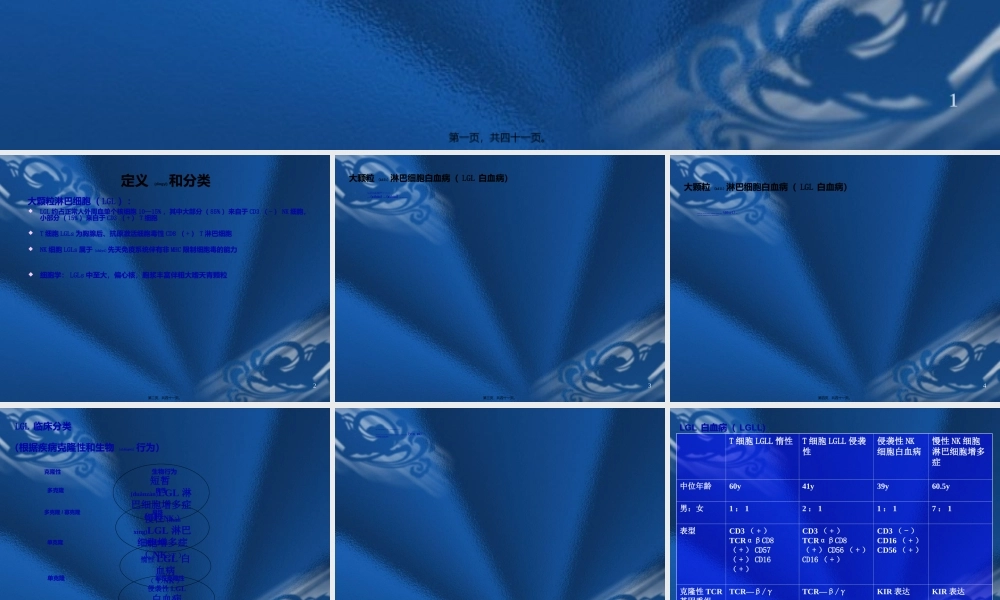1000x600 pixels.
Task: Click the page number 1 on first slide
Action: click(x=953, y=100)
